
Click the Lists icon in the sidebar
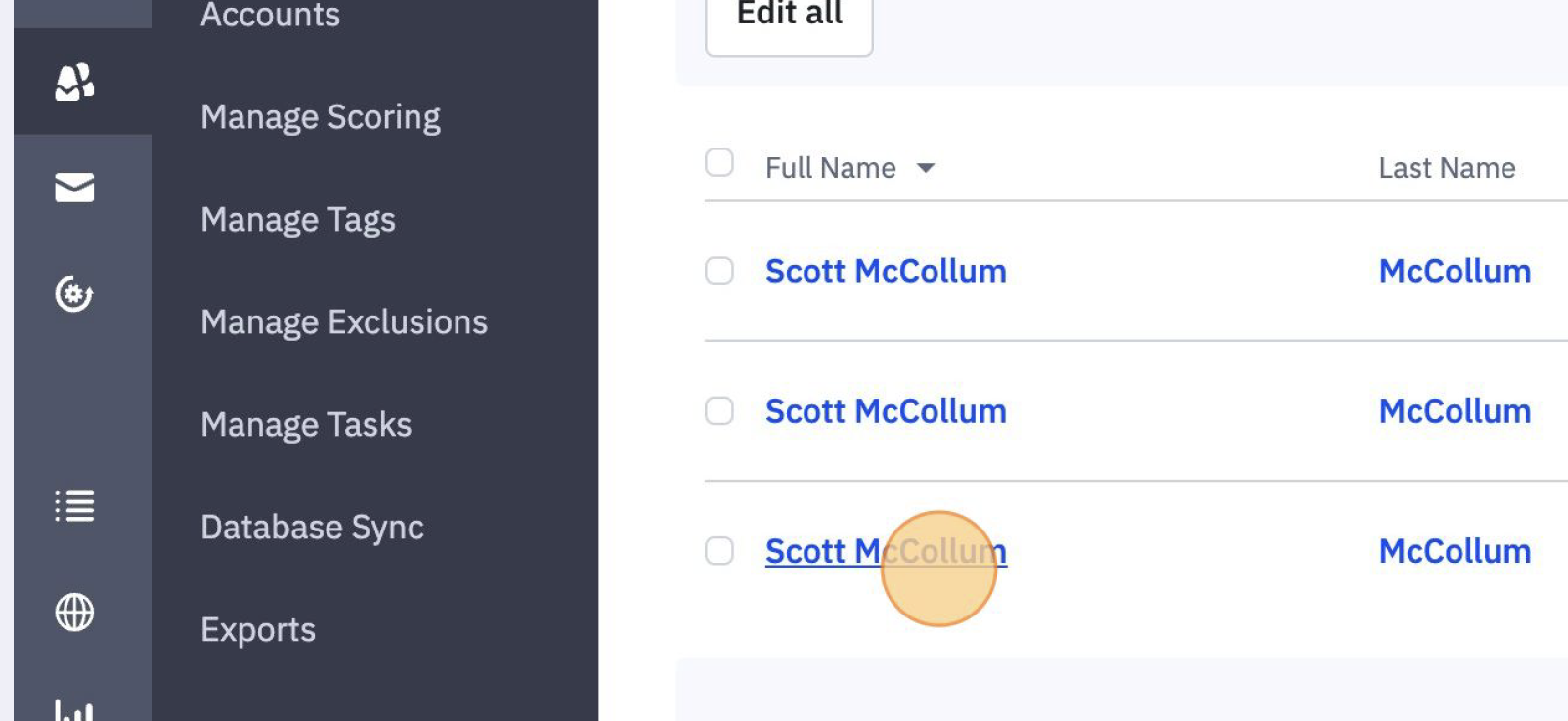[74, 506]
